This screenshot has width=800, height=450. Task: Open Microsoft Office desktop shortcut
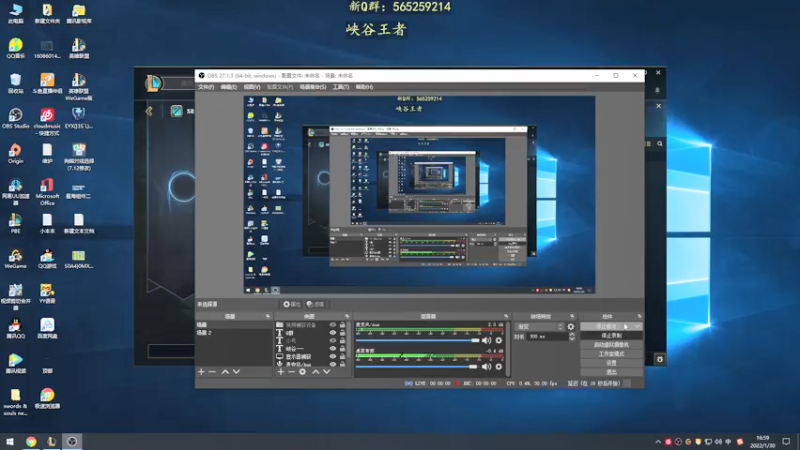[x=47, y=192]
